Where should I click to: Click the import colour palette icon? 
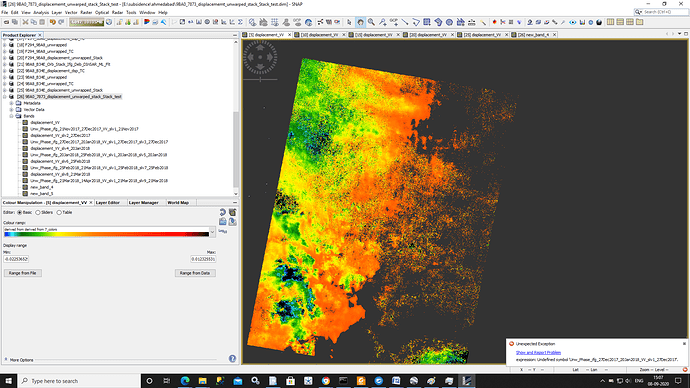pyautogui.click(x=223, y=222)
